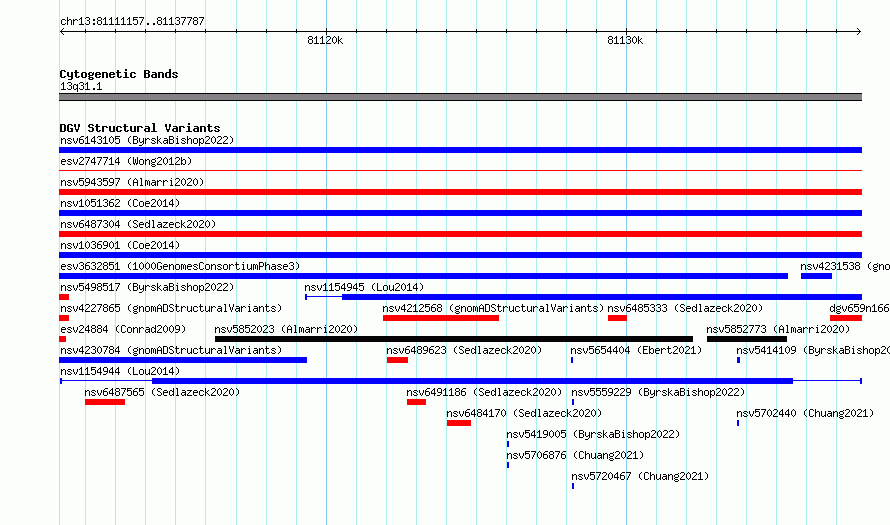Select the esv2747714 (Wong2012b) label
890x525 pixels.
126,161
